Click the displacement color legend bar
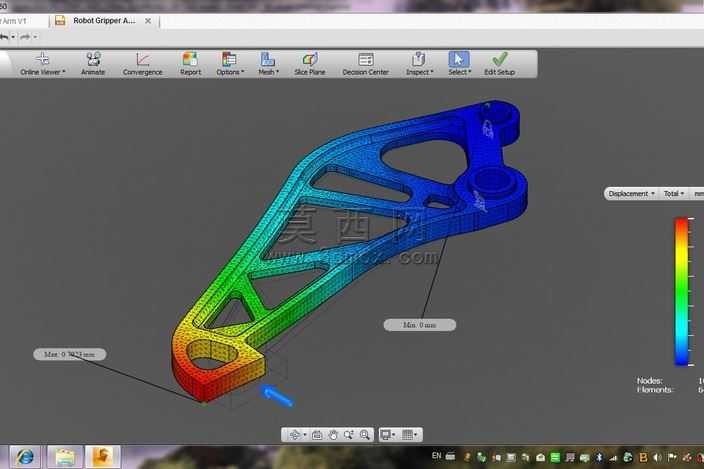Viewport: 704px width, 469px height. point(682,292)
